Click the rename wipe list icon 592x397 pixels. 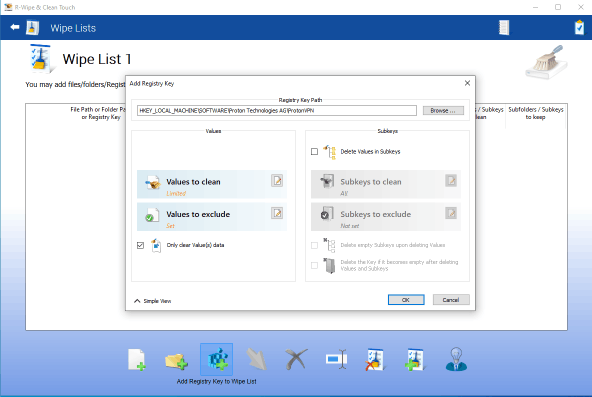click(x=336, y=359)
